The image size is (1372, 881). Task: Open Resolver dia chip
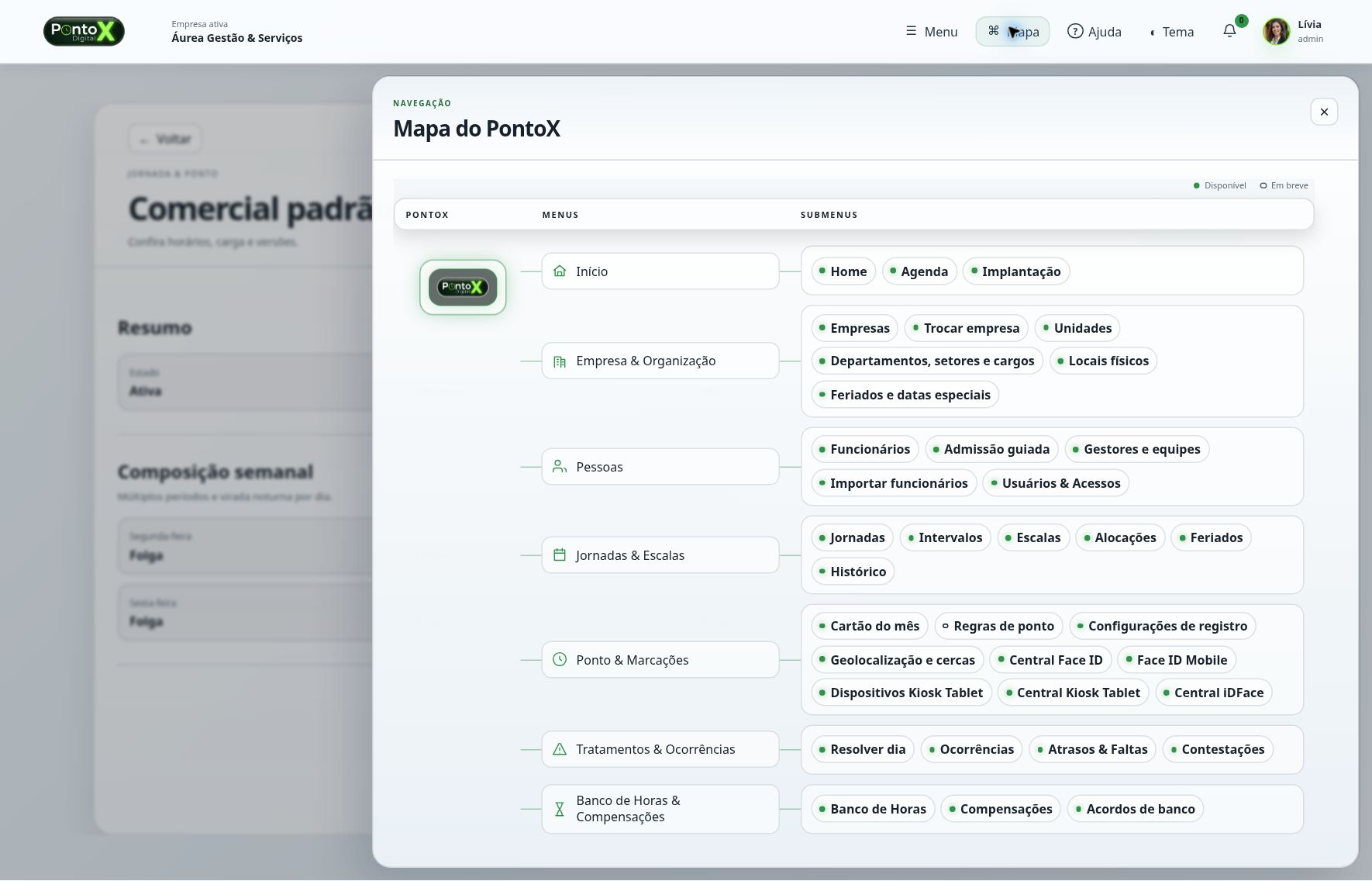pos(863,749)
